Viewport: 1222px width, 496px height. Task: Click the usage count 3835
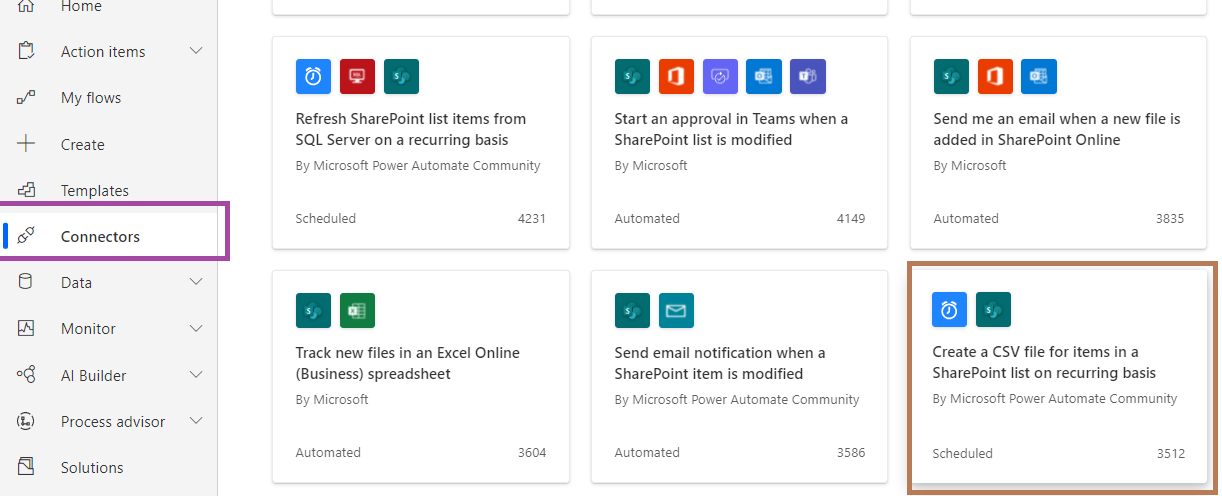1170,218
